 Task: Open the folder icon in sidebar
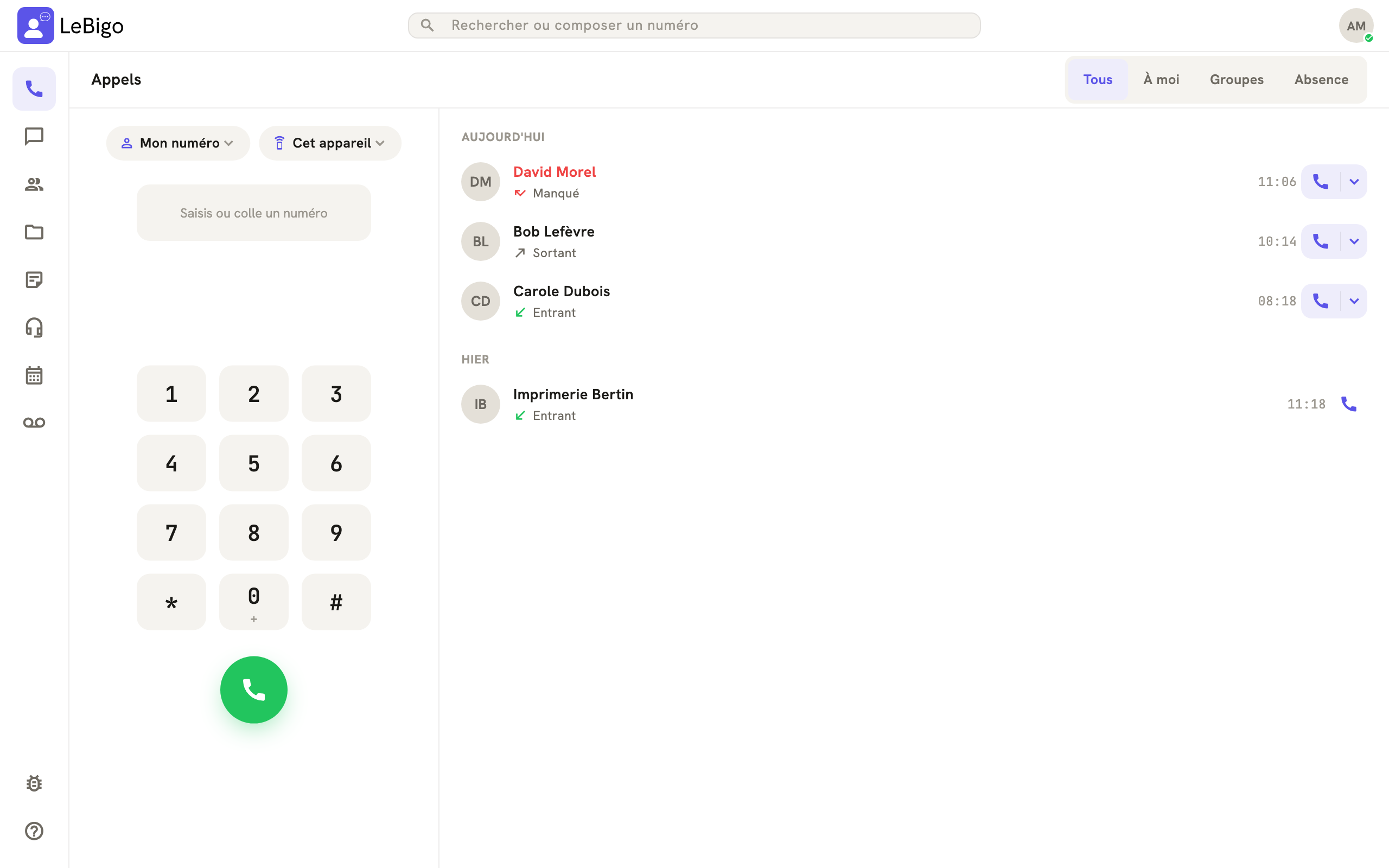[34, 232]
